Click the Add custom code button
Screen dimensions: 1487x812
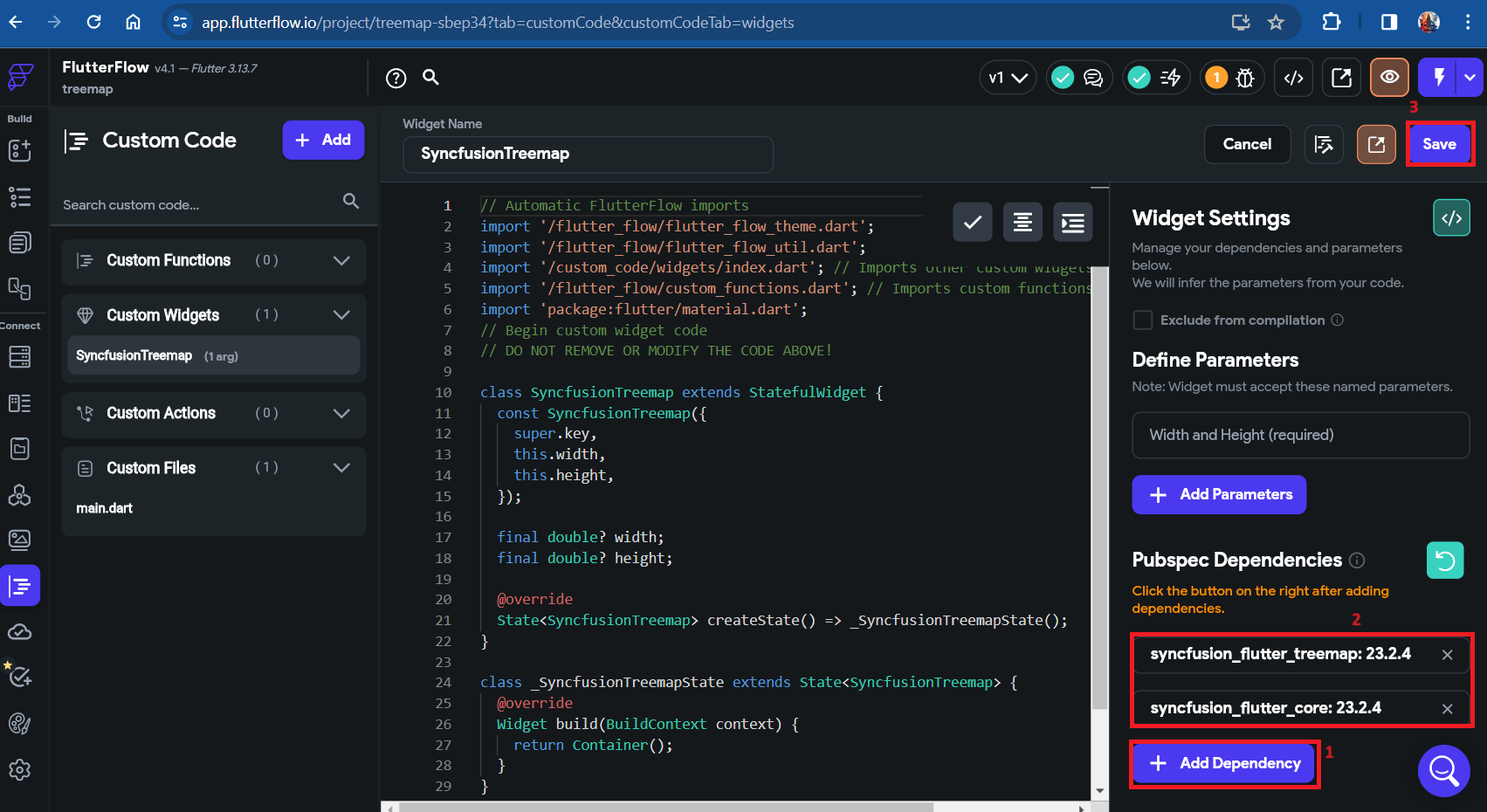323,140
